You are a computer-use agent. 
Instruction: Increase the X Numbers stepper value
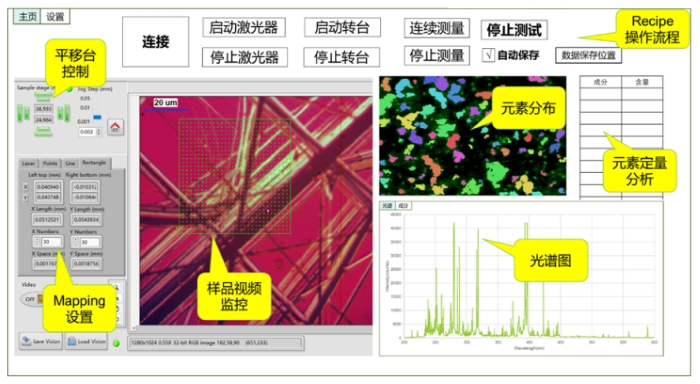tap(37, 239)
